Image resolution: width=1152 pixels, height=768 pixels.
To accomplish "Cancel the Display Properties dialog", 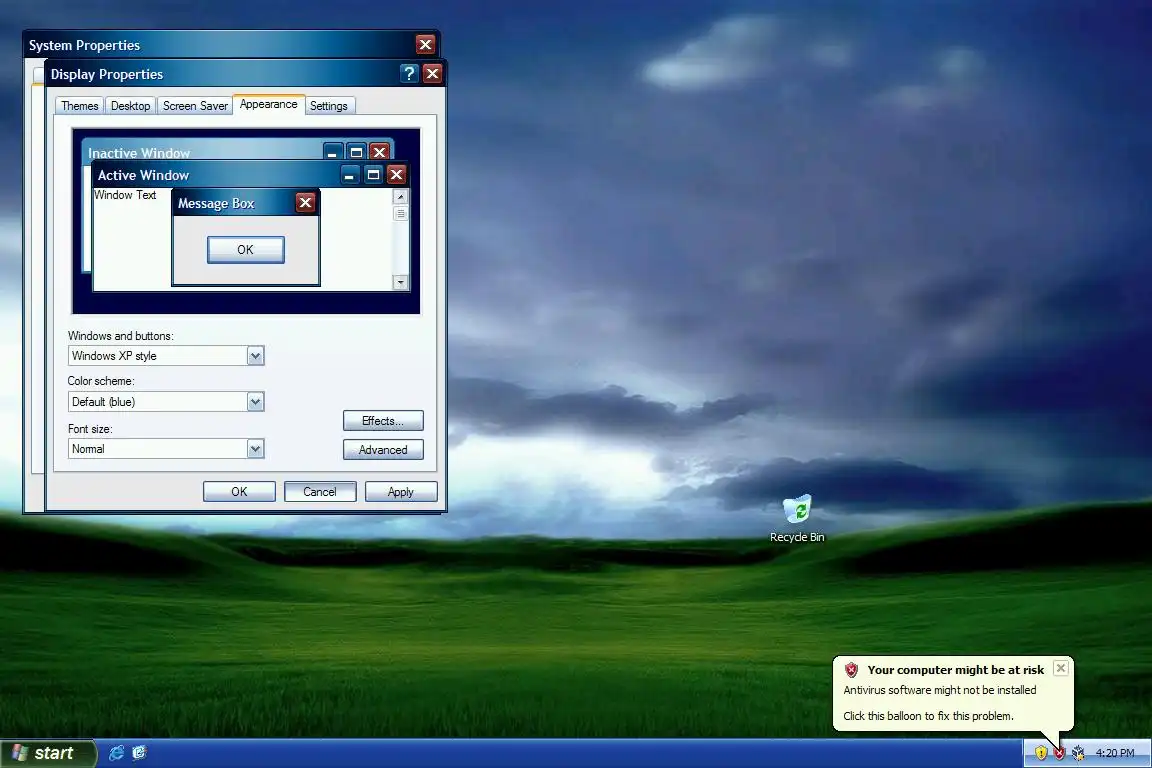I will 320,492.
